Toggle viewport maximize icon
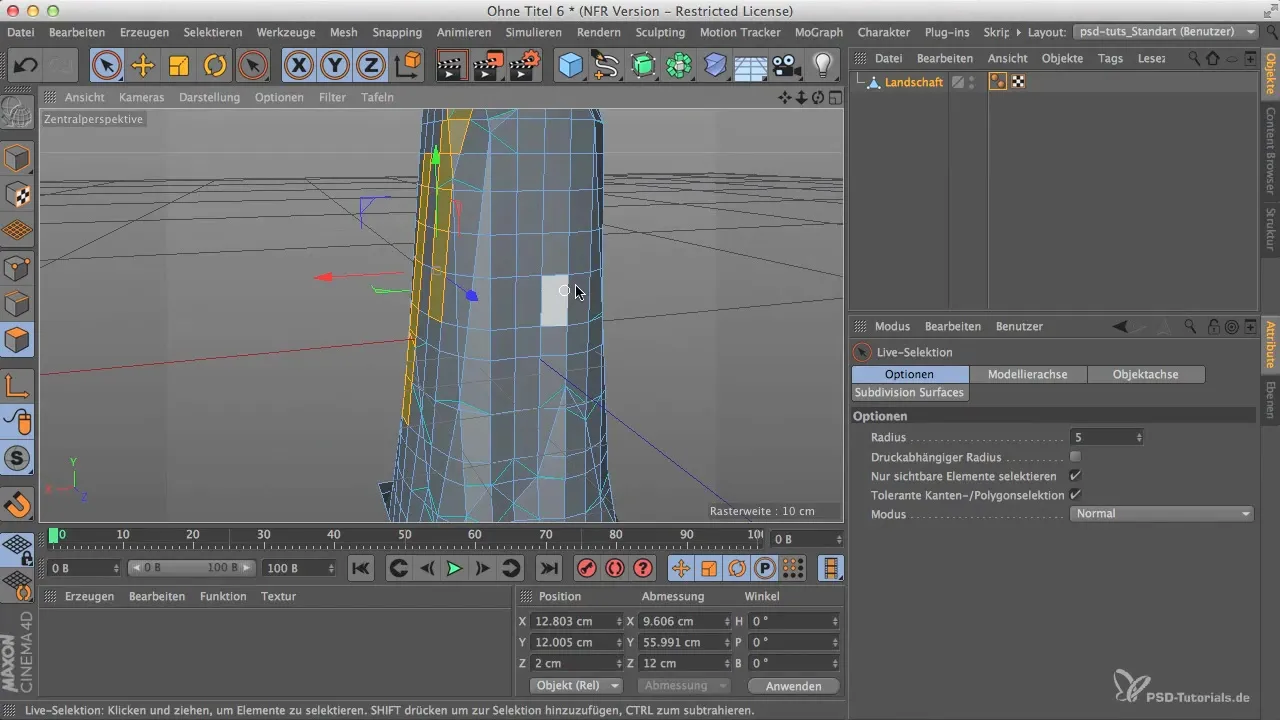This screenshot has height=720, width=1280. 835,97
